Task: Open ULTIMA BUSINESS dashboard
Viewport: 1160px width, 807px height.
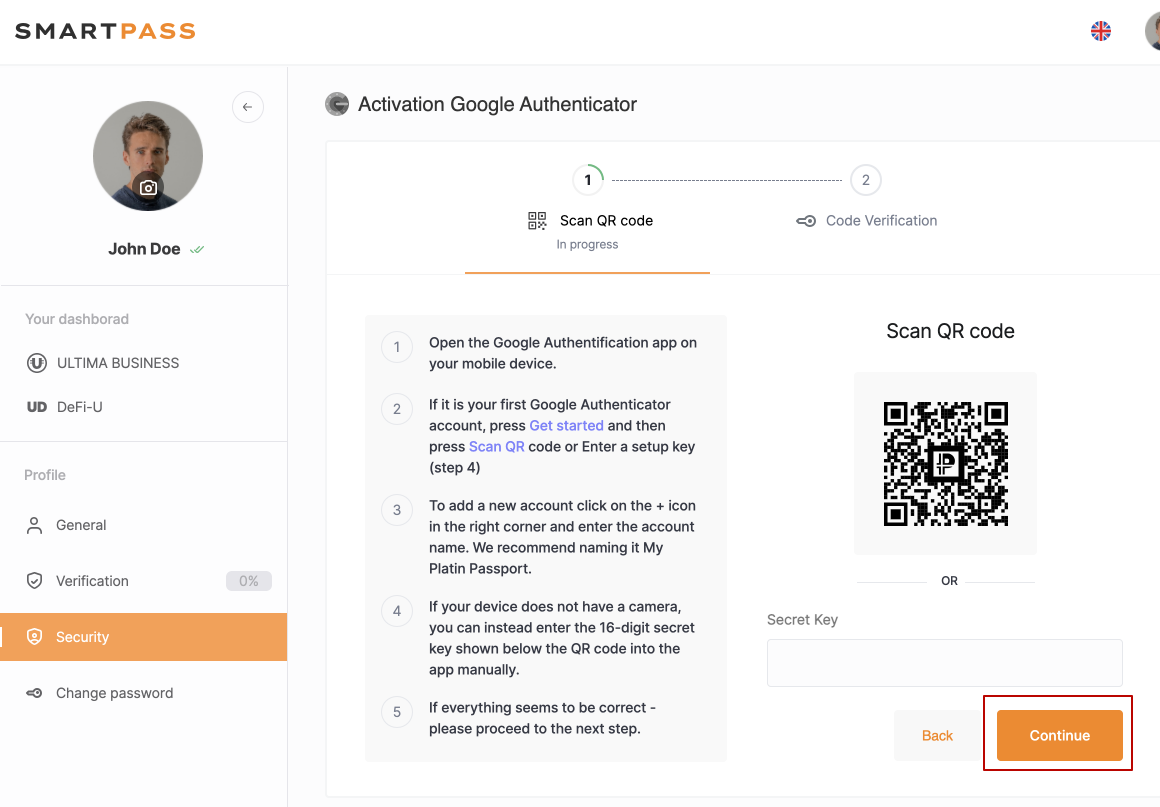Action: [117, 363]
